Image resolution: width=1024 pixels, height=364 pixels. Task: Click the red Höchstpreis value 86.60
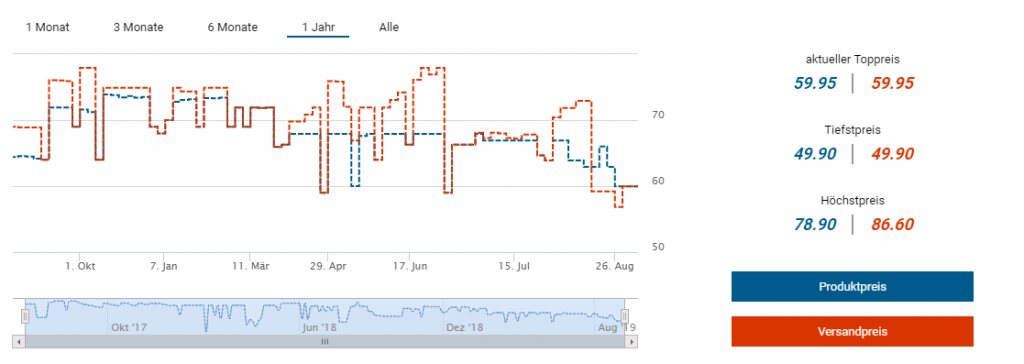892,225
